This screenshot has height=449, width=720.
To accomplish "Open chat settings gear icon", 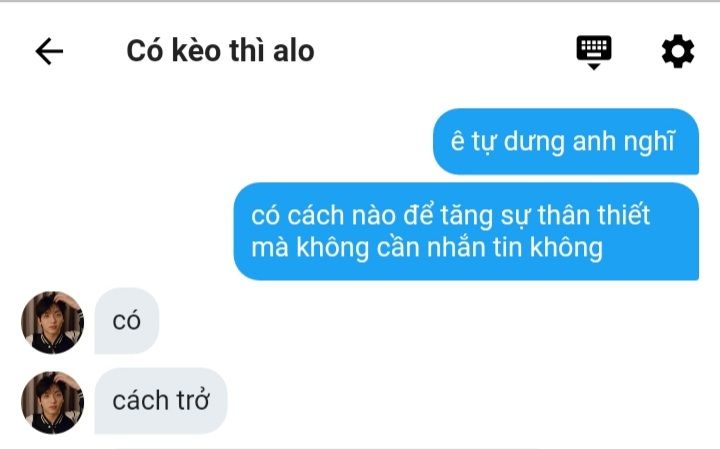I will [x=678, y=51].
